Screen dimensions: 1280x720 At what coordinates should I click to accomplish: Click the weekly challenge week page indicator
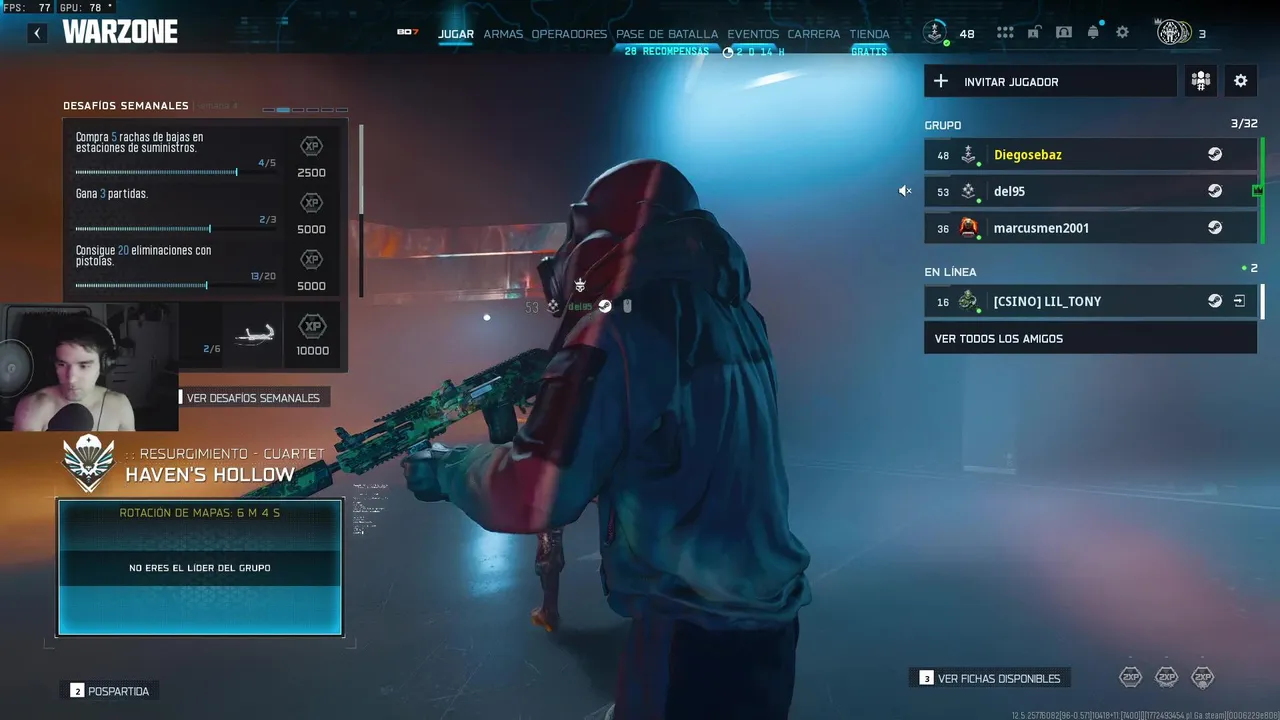pyautogui.click(x=305, y=109)
